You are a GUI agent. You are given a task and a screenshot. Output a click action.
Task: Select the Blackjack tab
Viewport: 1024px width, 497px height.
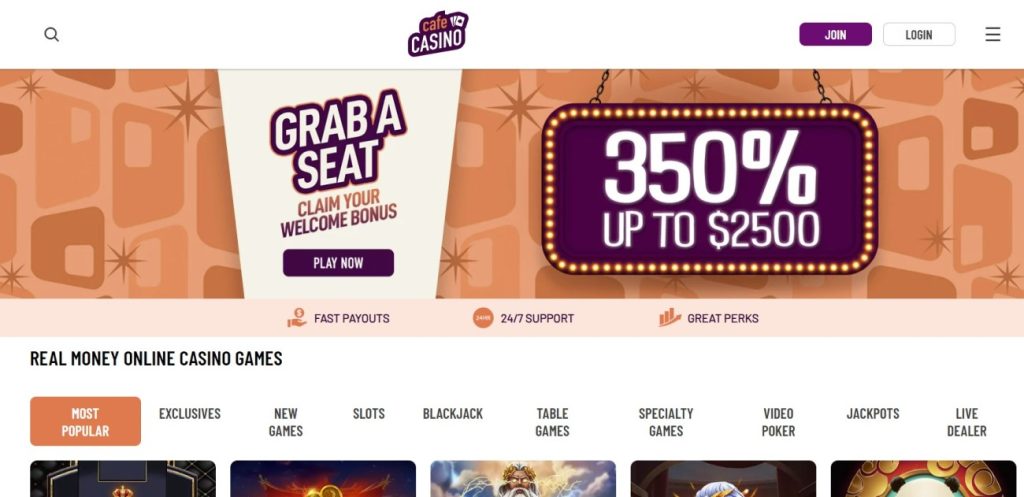[453, 413]
